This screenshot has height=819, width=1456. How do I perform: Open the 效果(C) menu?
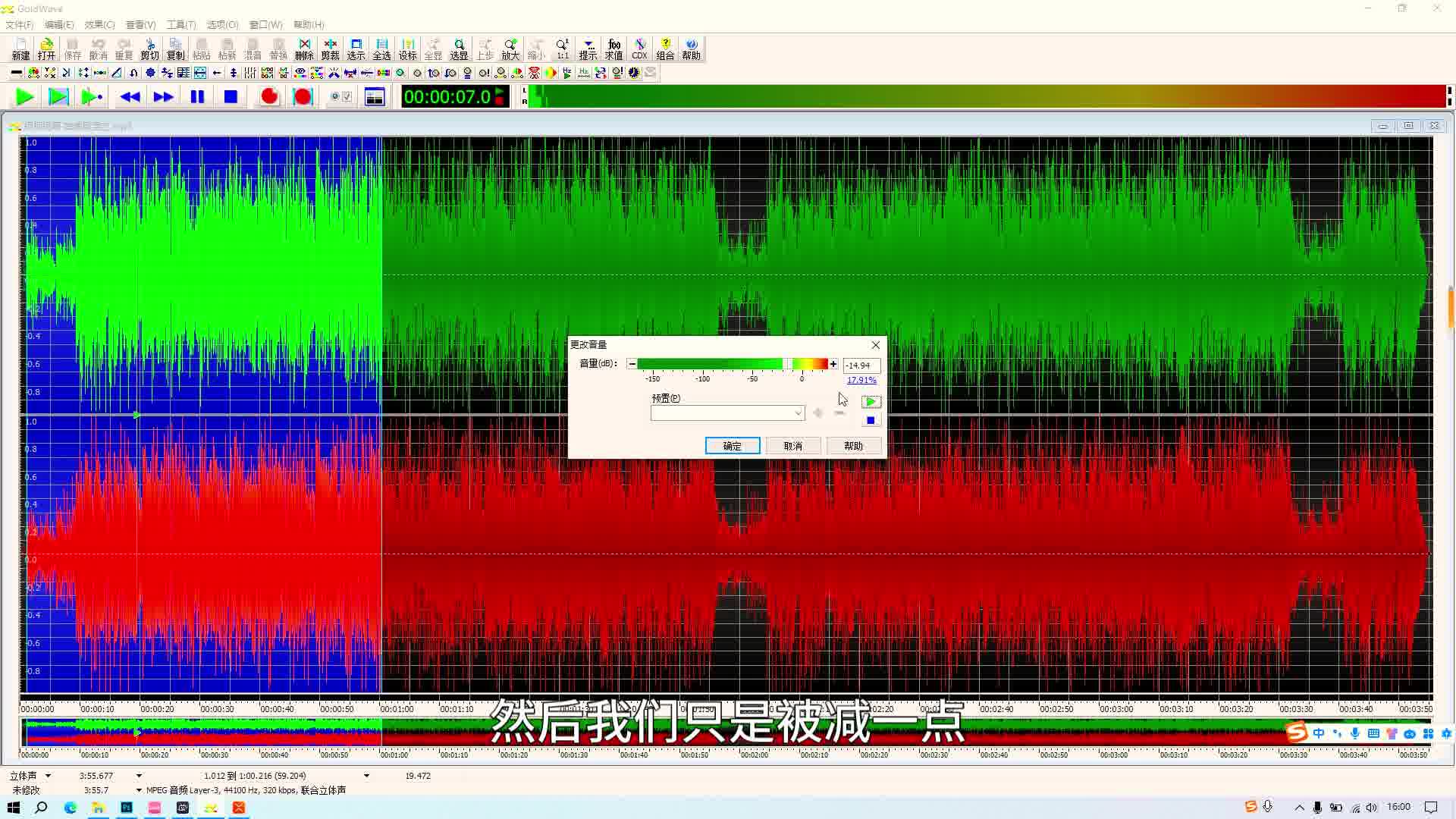pyautogui.click(x=97, y=24)
